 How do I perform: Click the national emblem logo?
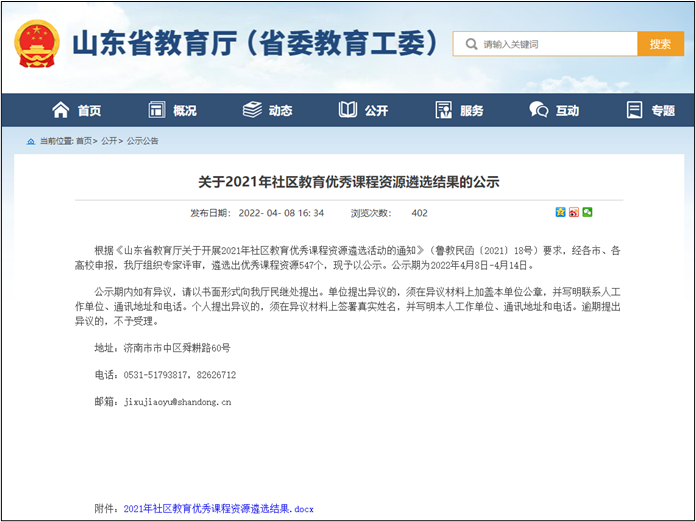pyautogui.click(x=37, y=44)
